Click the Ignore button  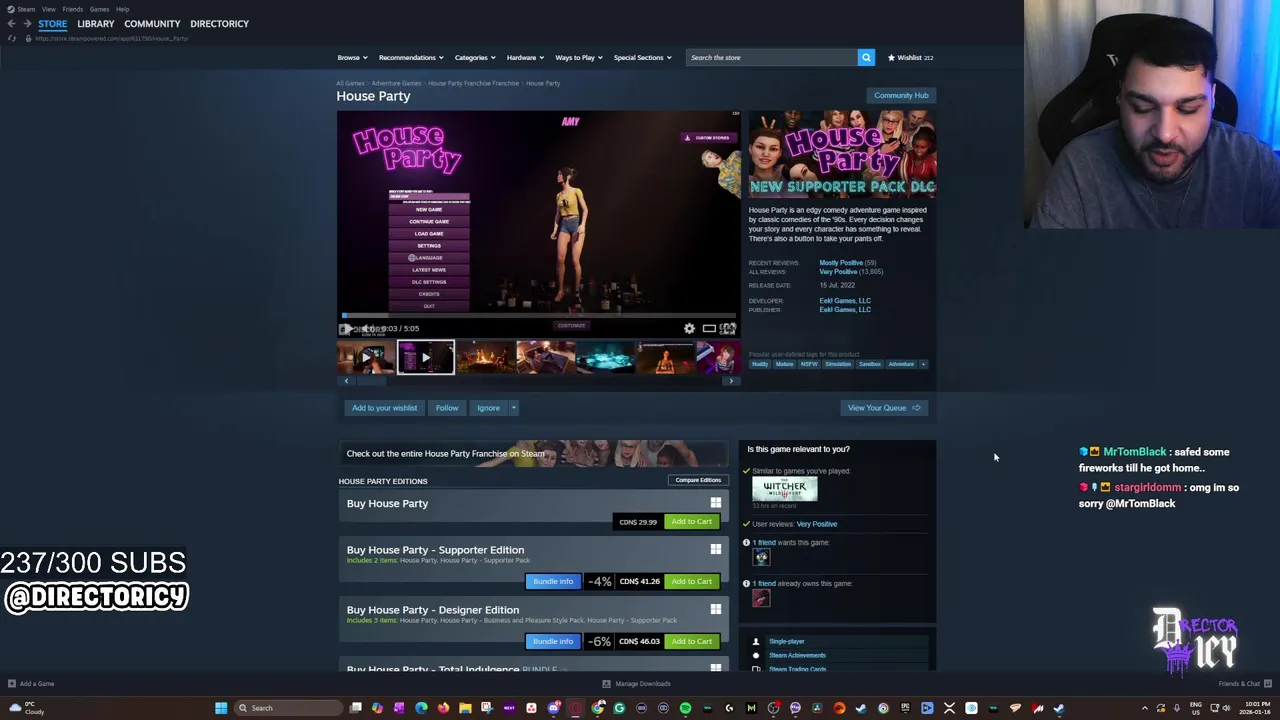pyautogui.click(x=488, y=408)
